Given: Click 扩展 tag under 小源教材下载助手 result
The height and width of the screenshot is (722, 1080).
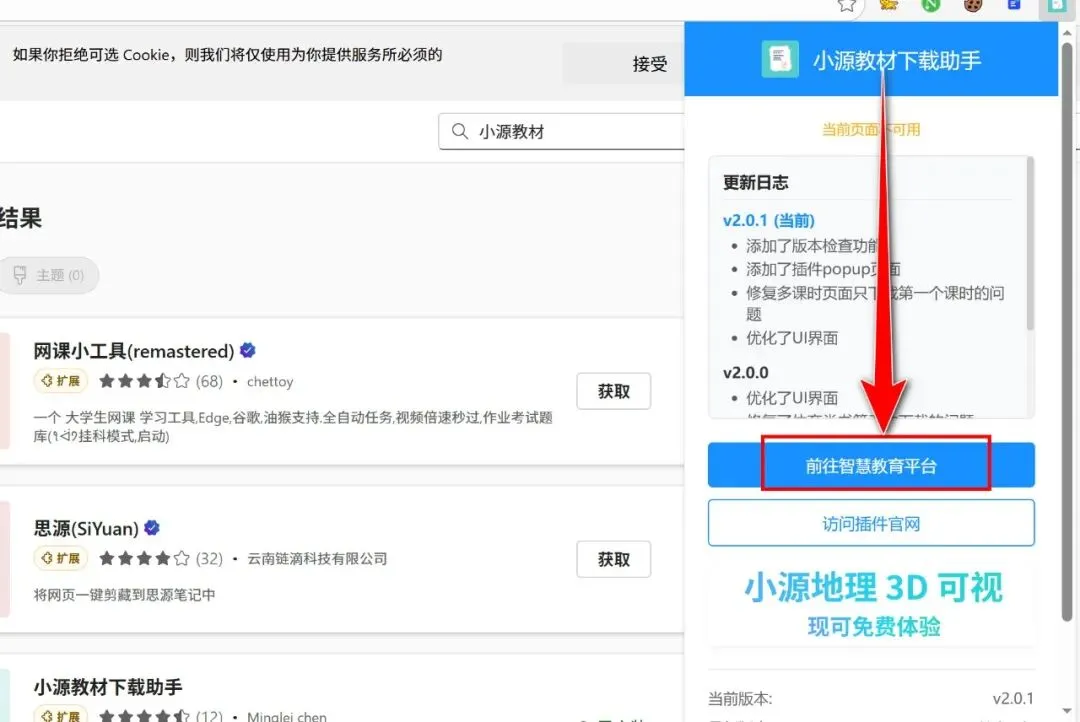Looking at the screenshot, I should coord(61,714).
